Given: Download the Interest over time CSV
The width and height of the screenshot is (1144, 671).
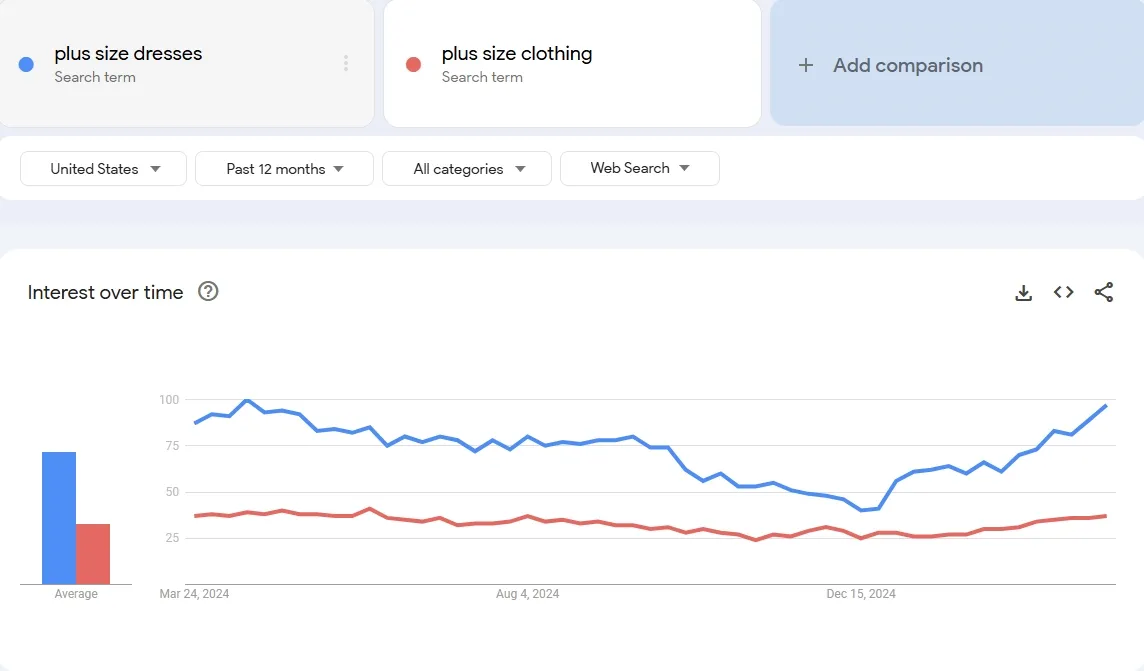Looking at the screenshot, I should [x=1024, y=292].
